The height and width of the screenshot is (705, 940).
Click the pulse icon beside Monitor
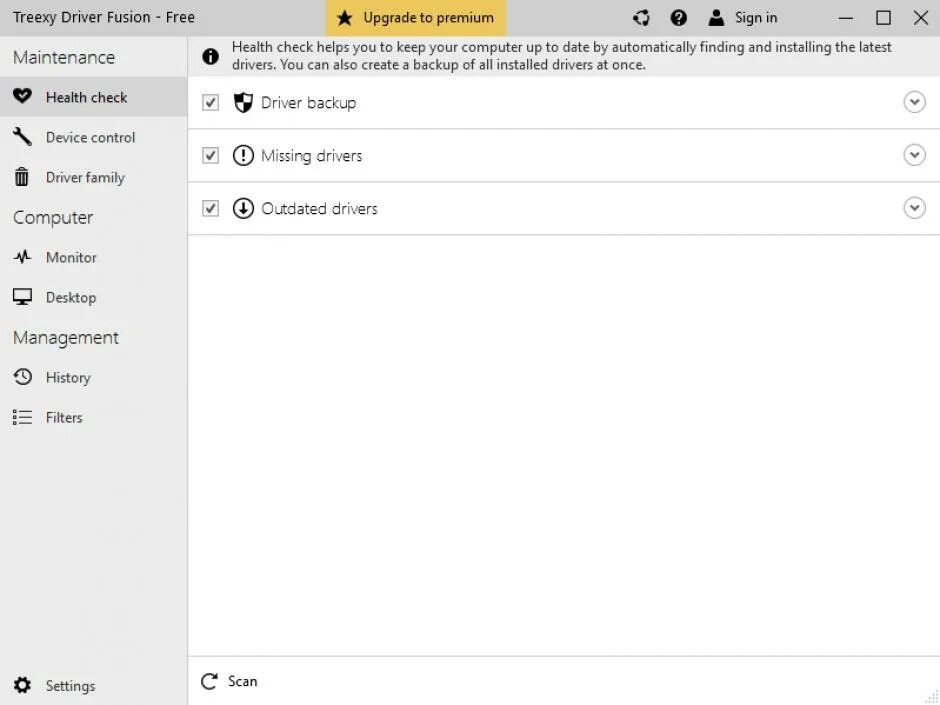[x=22, y=257]
